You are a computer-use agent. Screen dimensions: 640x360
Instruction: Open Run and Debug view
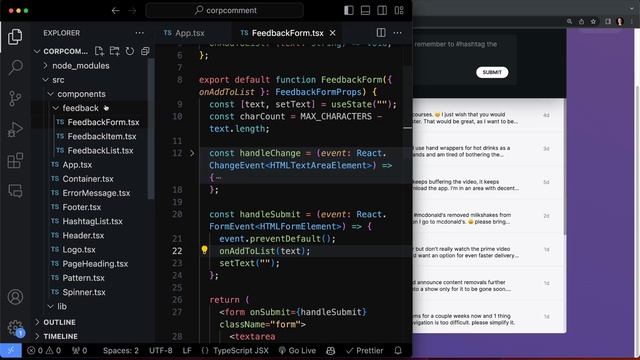(x=15, y=129)
